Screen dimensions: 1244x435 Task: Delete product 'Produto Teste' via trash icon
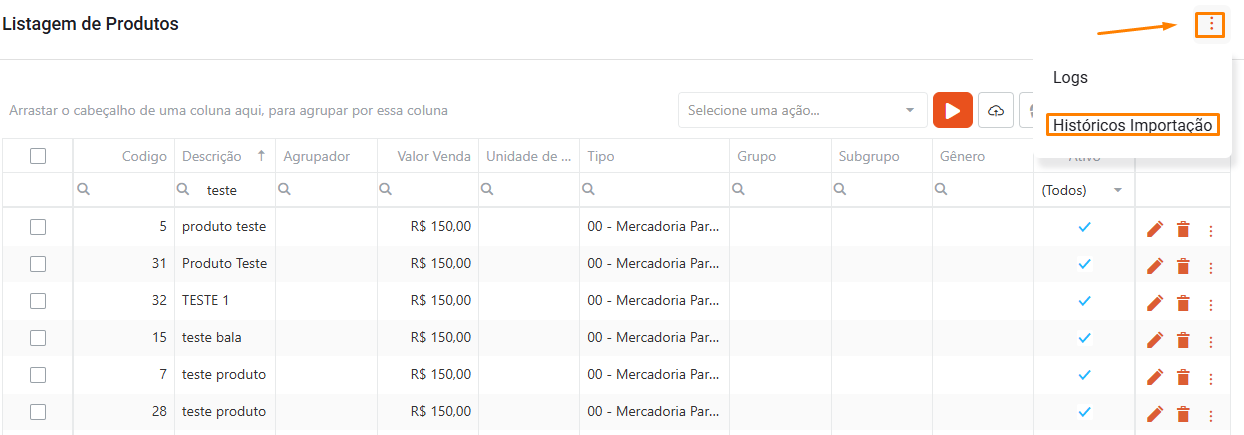click(1183, 266)
